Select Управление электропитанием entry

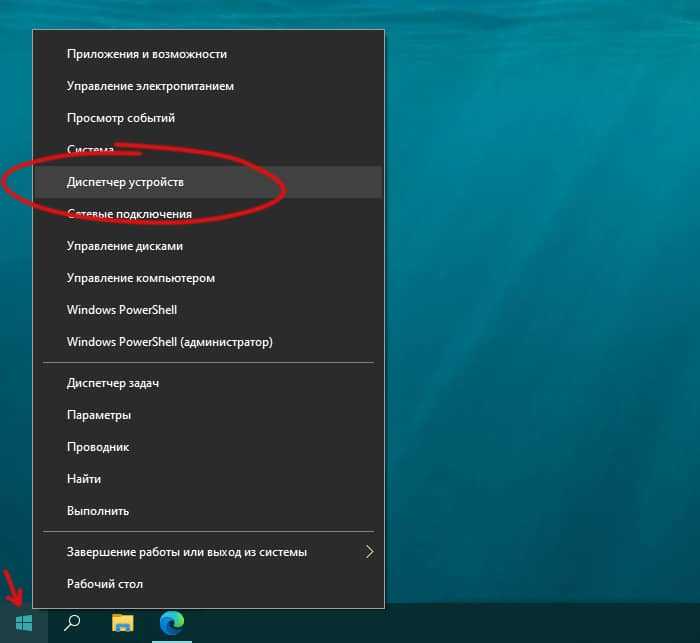click(208, 86)
